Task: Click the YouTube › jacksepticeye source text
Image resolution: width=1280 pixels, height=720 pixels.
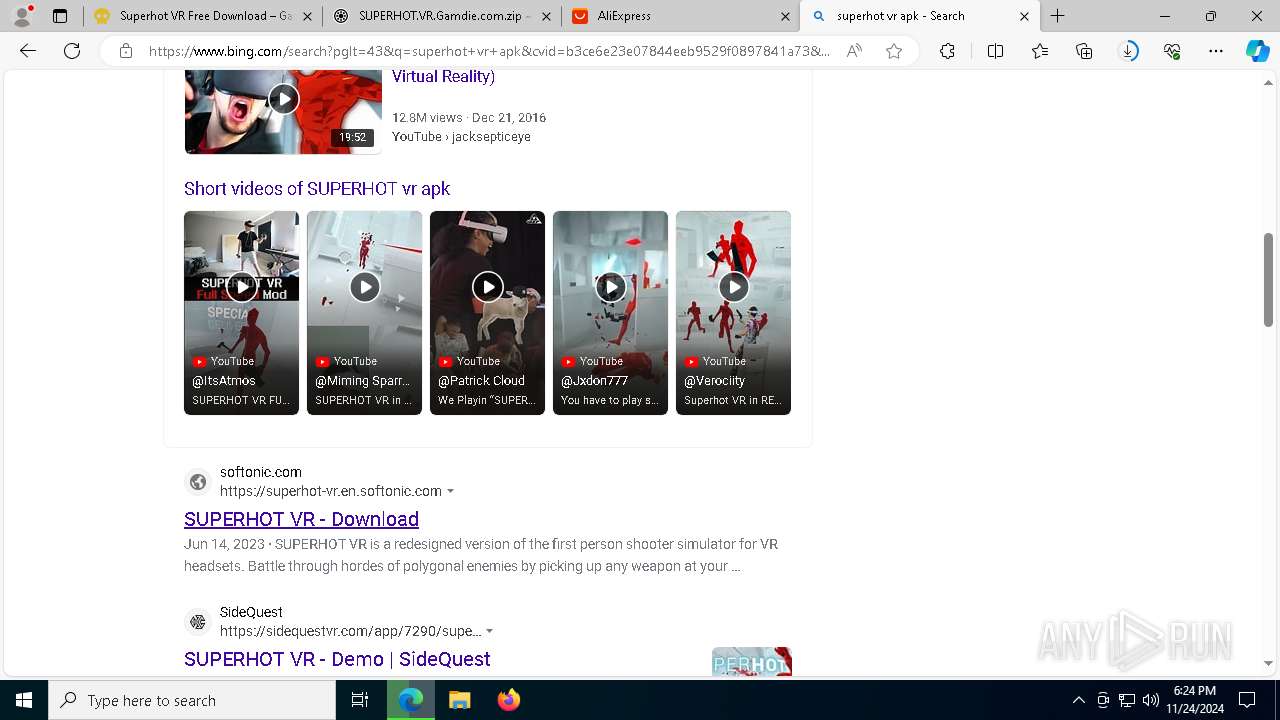Action: (461, 137)
